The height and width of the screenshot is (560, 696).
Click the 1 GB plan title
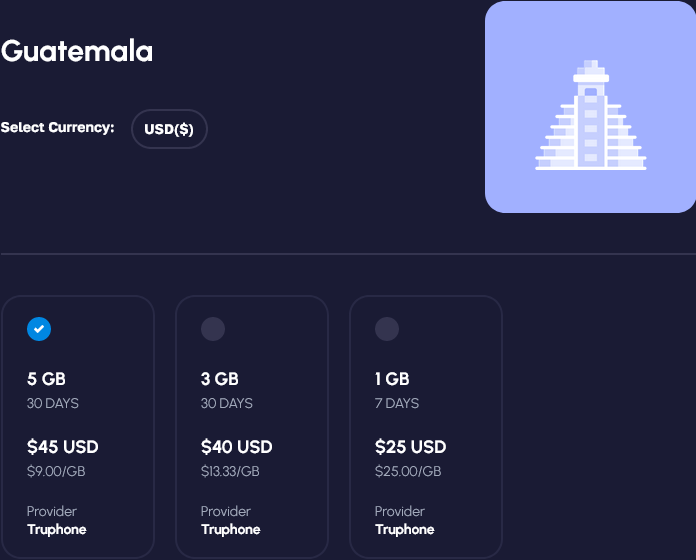point(392,379)
